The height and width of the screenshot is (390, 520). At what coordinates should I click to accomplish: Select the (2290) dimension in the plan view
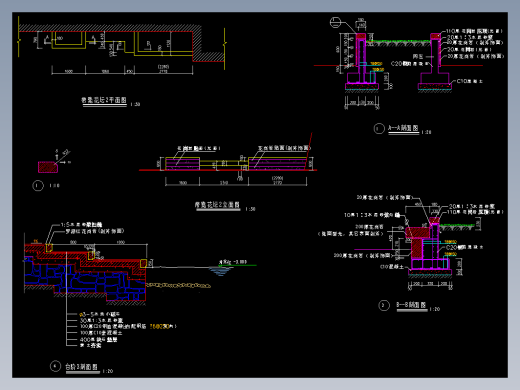click(x=163, y=67)
